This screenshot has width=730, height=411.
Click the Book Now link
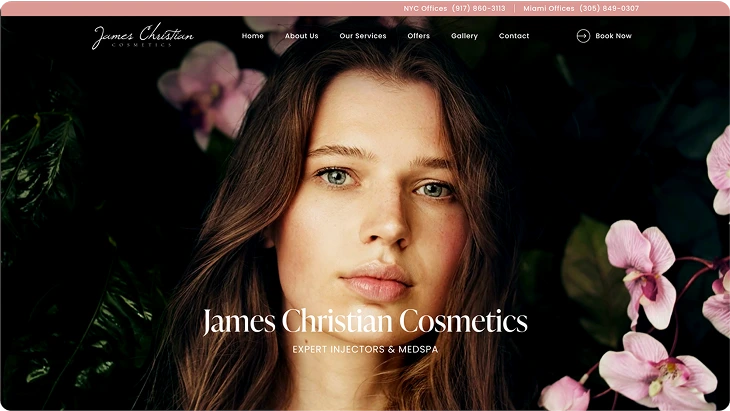pyautogui.click(x=613, y=36)
